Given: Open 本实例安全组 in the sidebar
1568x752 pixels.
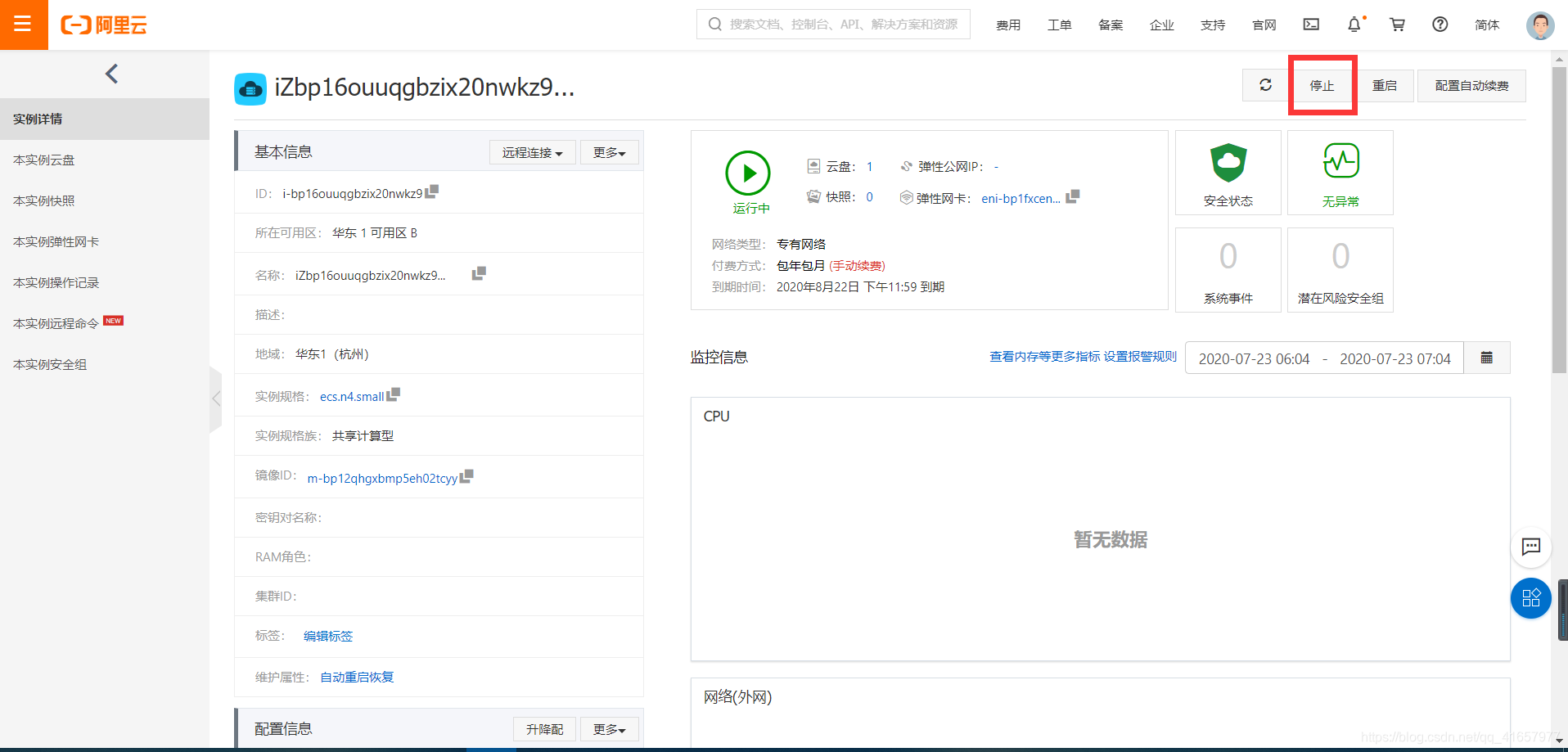Looking at the screenshot, I should pyautogui.click(x=105, y=365).
